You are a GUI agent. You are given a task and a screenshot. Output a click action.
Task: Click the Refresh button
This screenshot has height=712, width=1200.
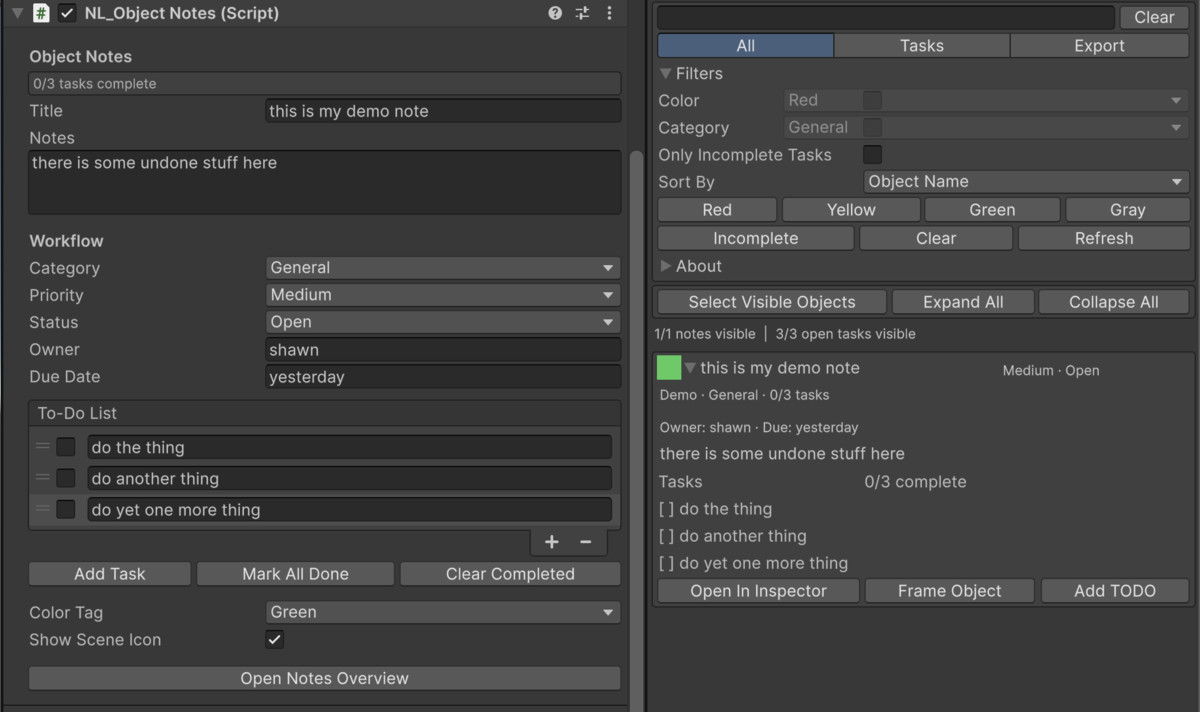tap(1104, 238)
